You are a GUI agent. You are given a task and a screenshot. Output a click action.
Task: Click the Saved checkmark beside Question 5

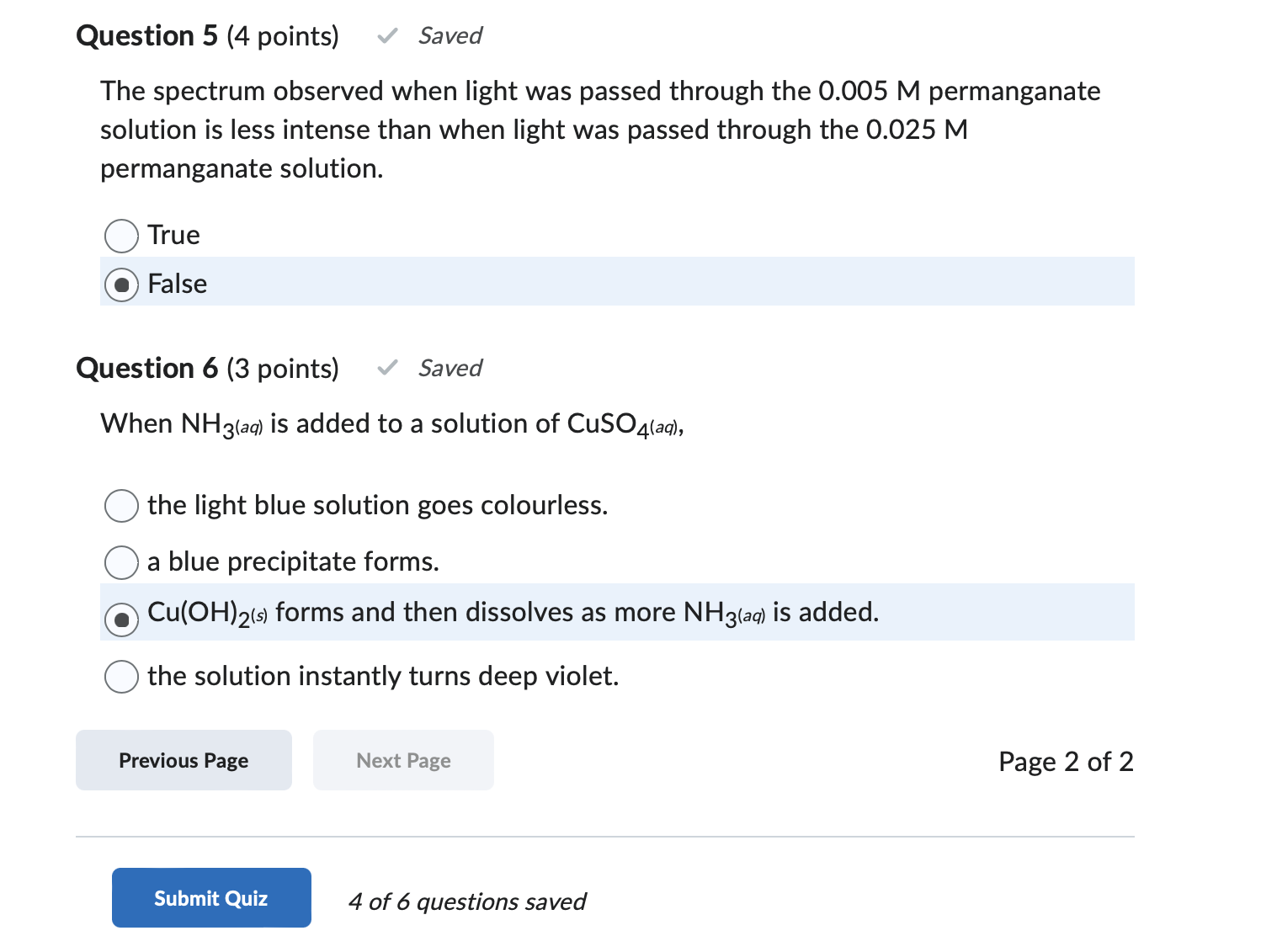tap(386, 35)
